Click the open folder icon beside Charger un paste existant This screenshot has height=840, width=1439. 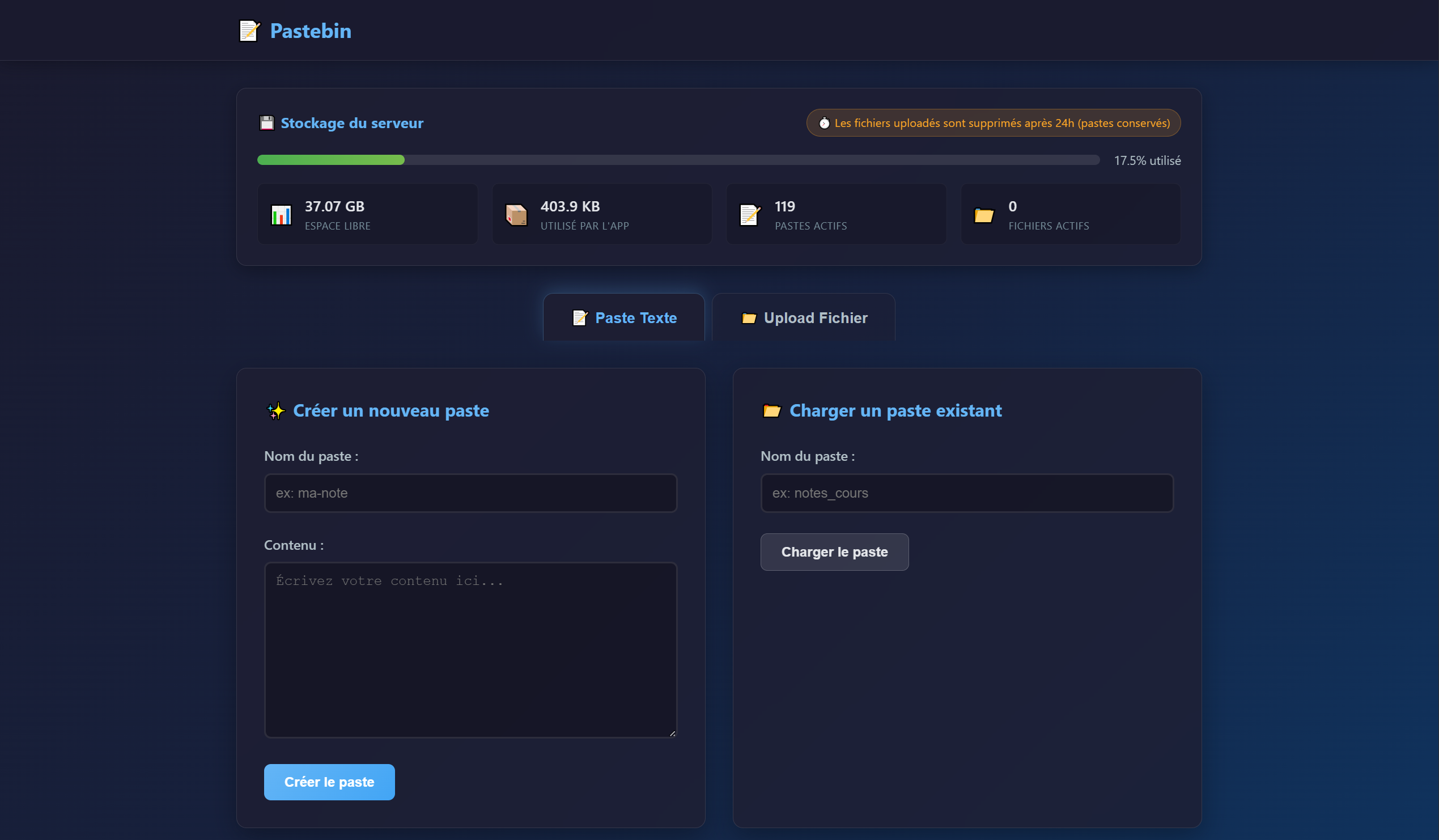tap(772, 410)
